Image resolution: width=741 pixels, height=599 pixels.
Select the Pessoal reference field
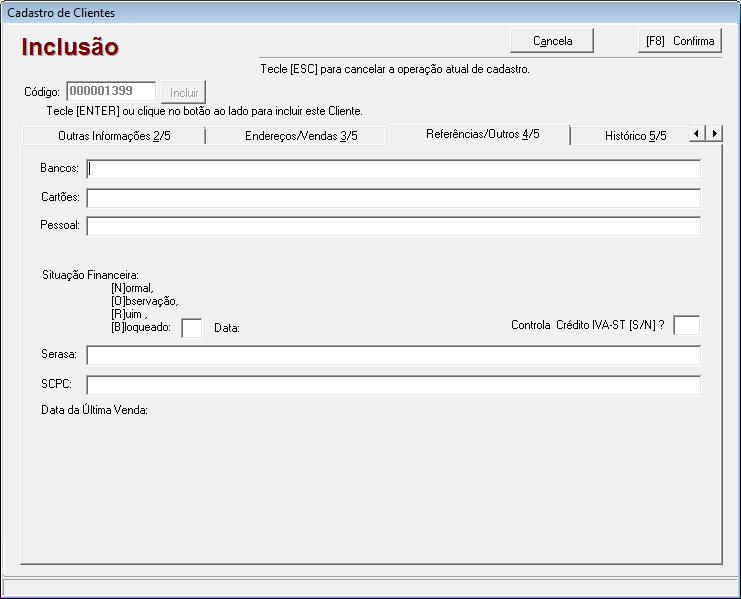393,226
